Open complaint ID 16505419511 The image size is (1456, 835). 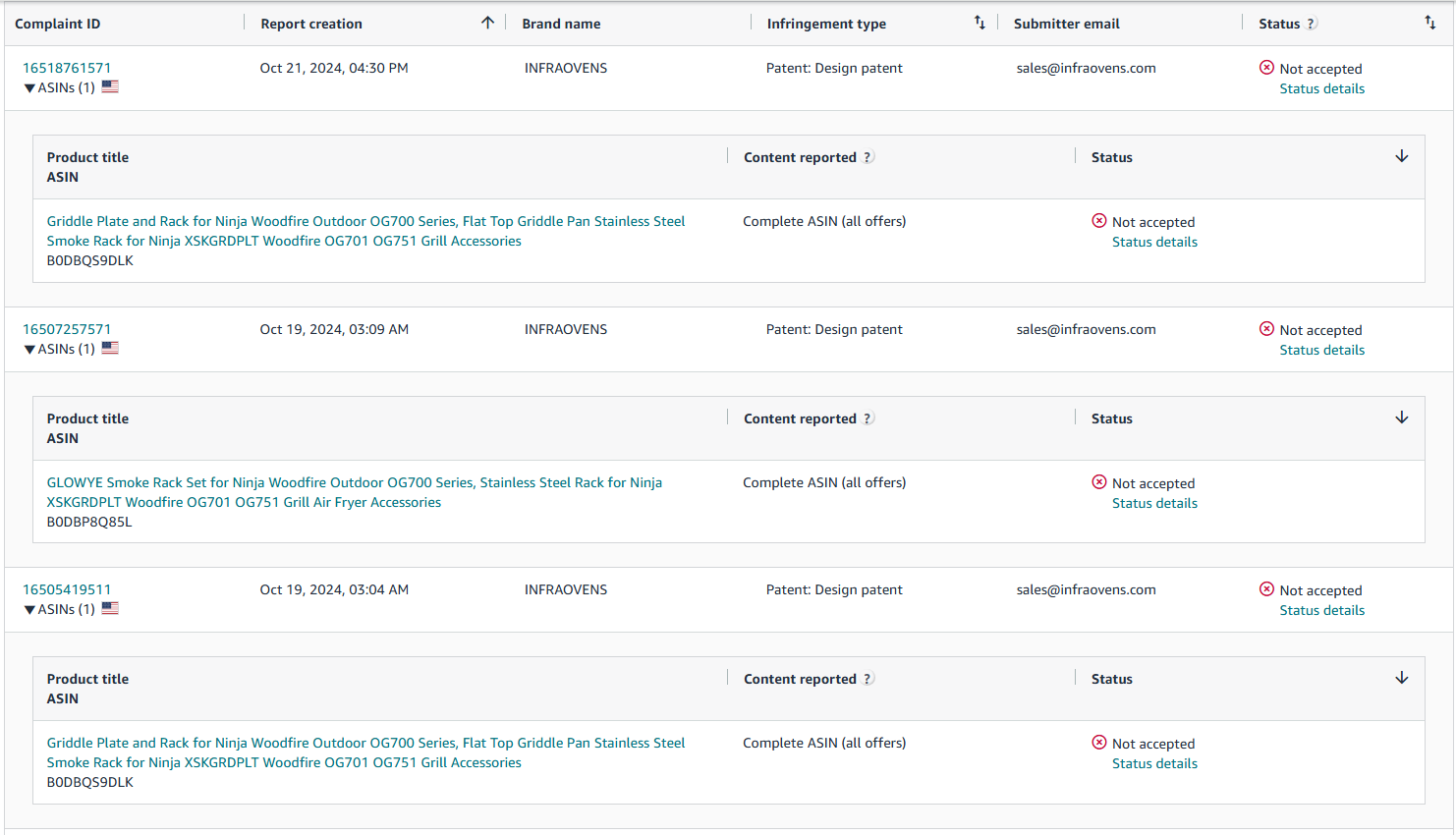tap(67, 589)
